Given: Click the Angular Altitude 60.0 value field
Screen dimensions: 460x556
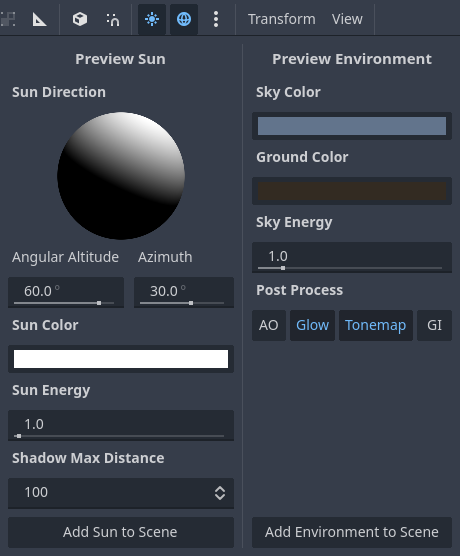Looking at the screenshot, I should [66, 292].
